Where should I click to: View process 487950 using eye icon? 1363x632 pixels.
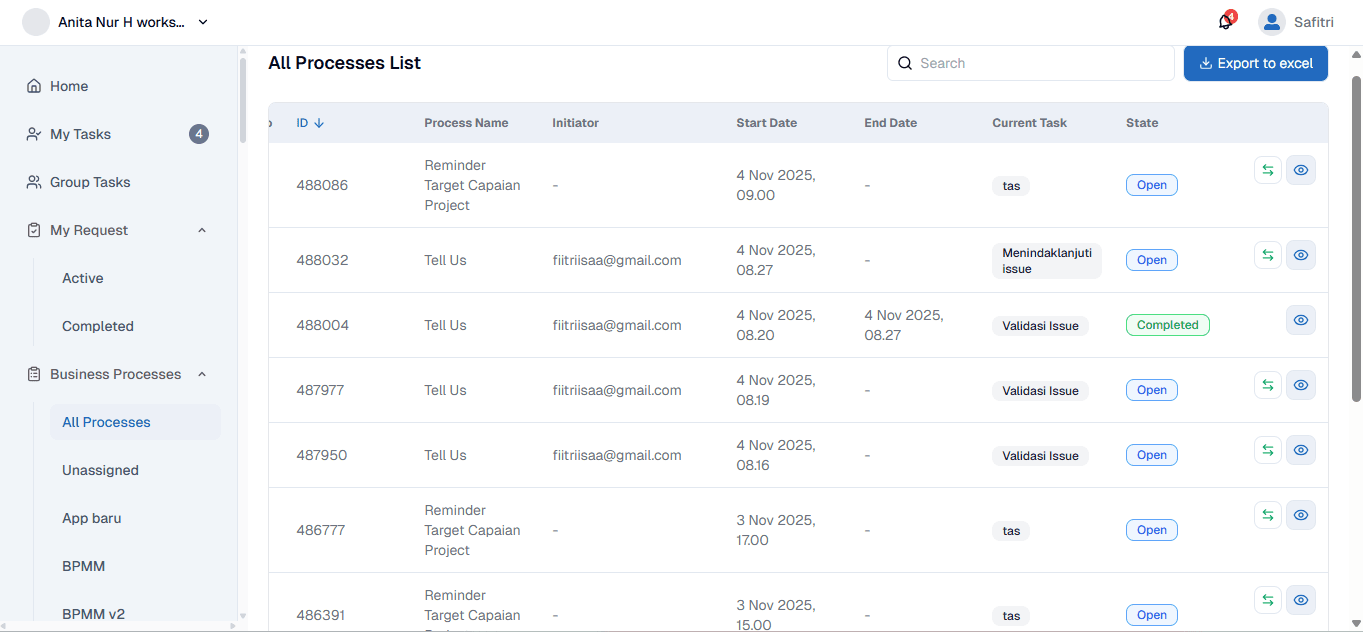click(x=1300, y=450)
